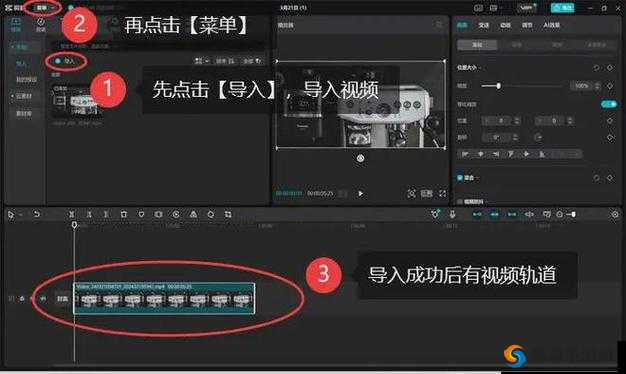Click the align-top icon in alignment row
The image size is (626, 374).
pyautogui.click(x=511, y=154)
